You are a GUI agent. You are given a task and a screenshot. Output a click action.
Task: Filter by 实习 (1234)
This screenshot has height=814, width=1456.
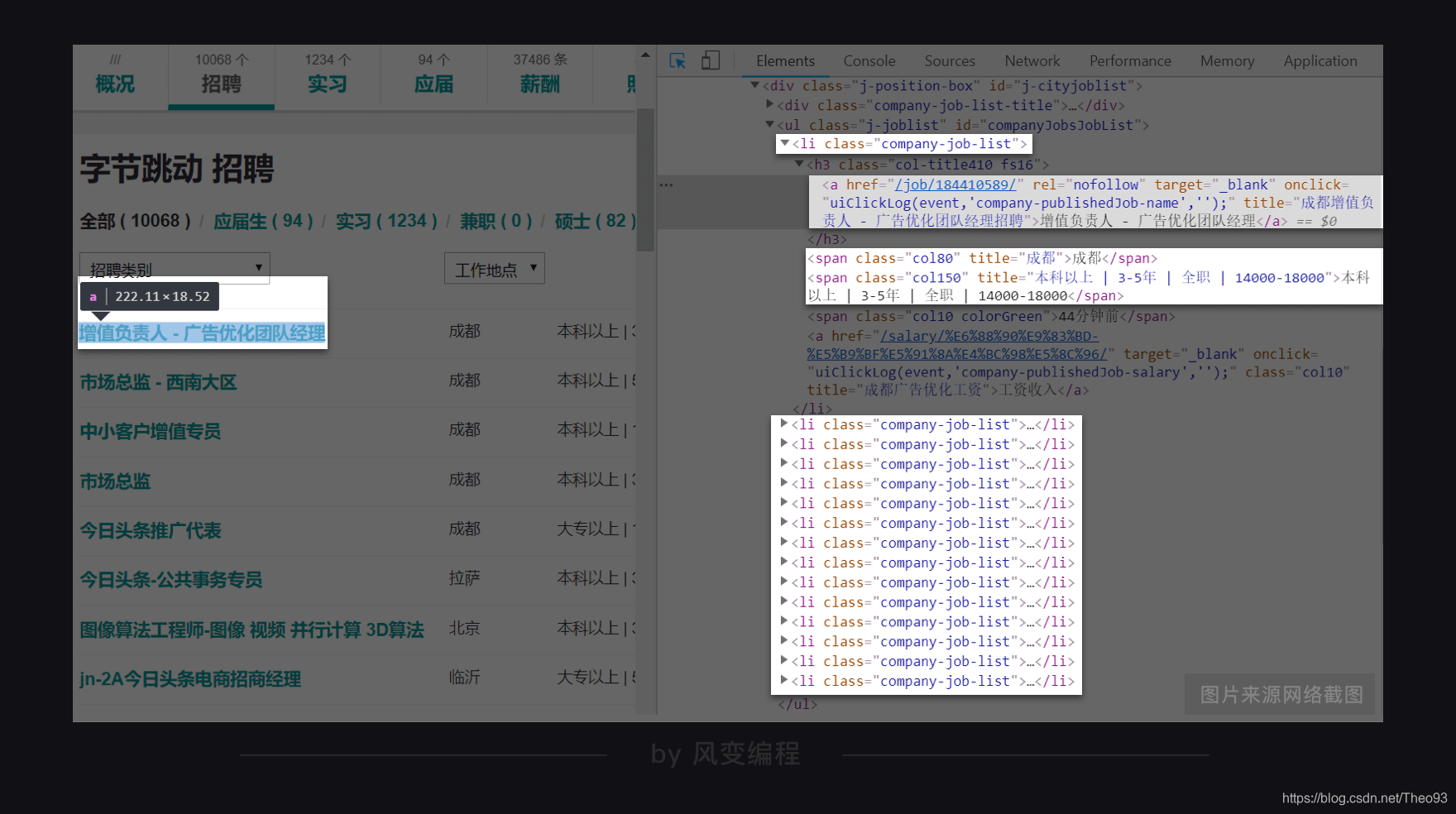386,221
